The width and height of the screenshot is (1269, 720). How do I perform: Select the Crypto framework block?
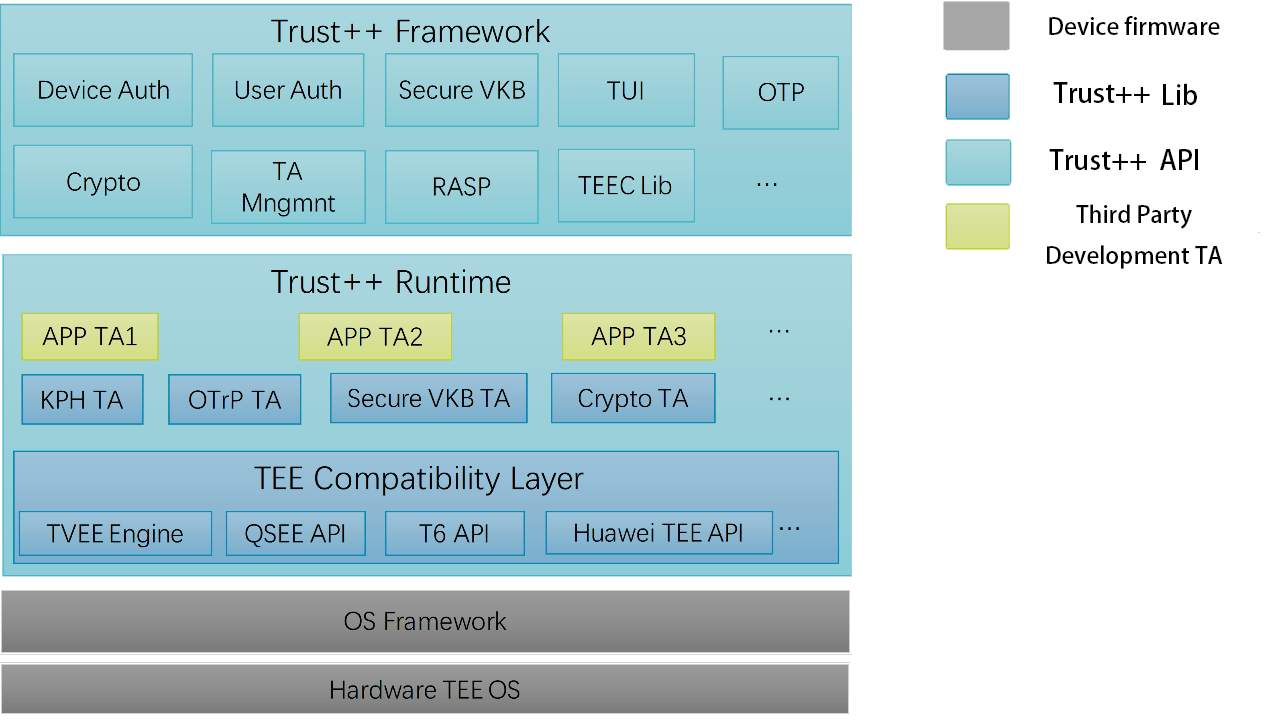[x=103, y=182]
